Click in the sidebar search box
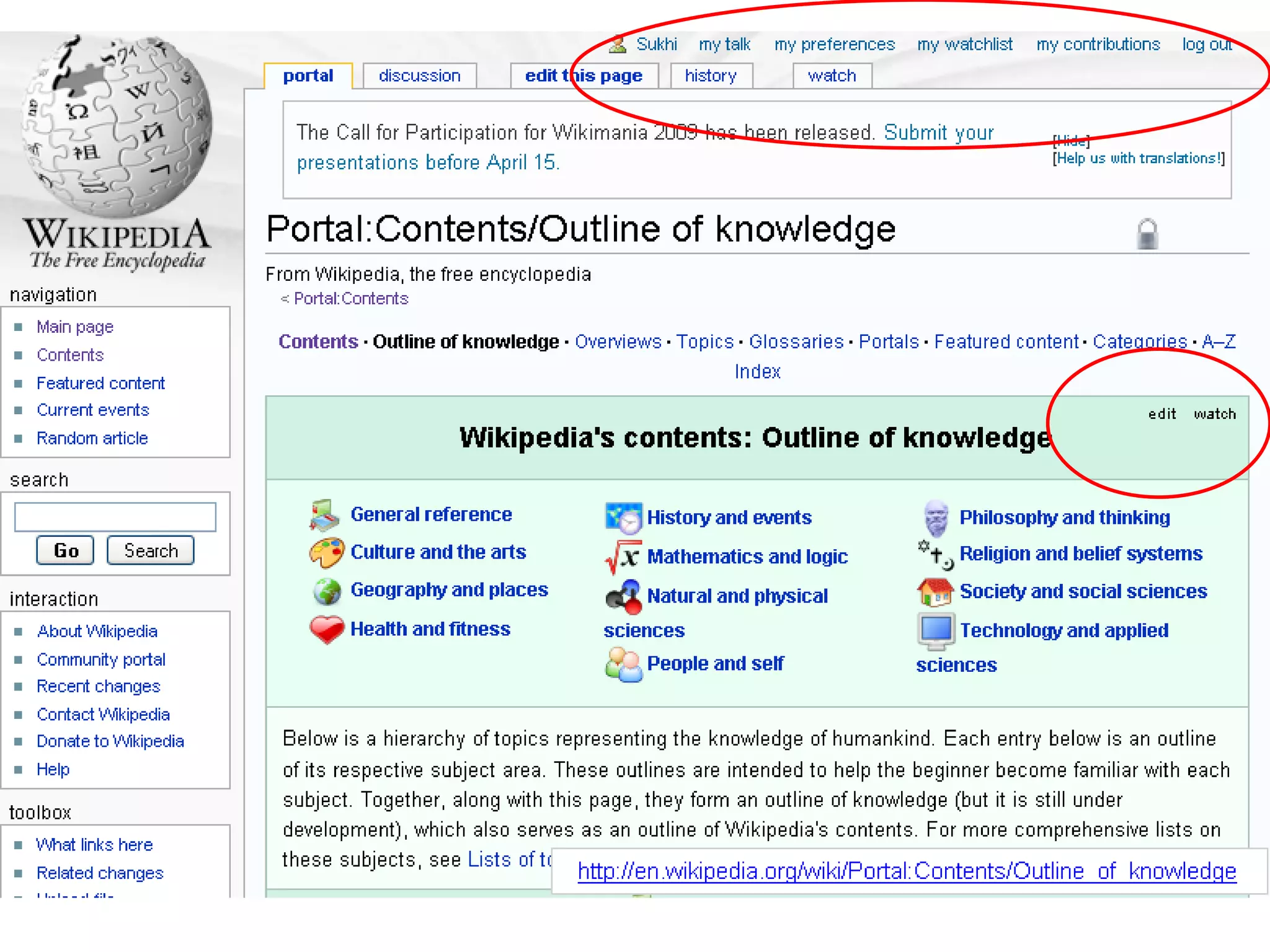The width and height of the screenshot is (1270, 952). (115, 517)
